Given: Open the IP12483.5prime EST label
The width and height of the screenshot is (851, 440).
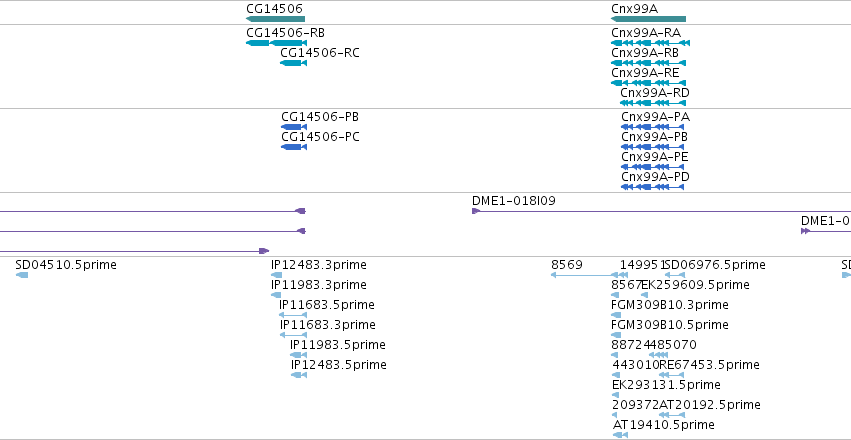Looking at the screenshot, I should pyautogui.click(x=339, y=365).
